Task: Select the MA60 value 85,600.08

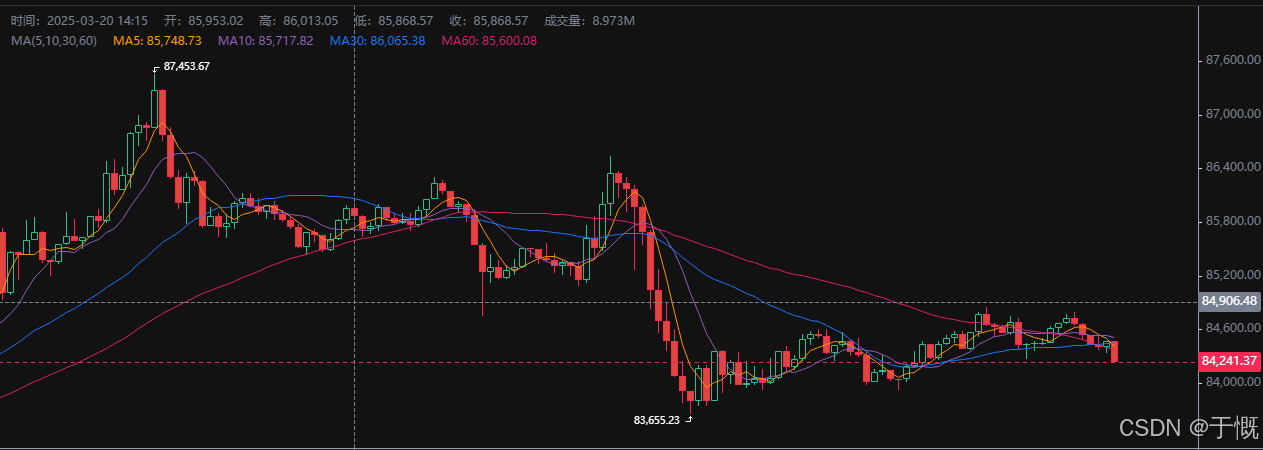Action: pos(509,40)
